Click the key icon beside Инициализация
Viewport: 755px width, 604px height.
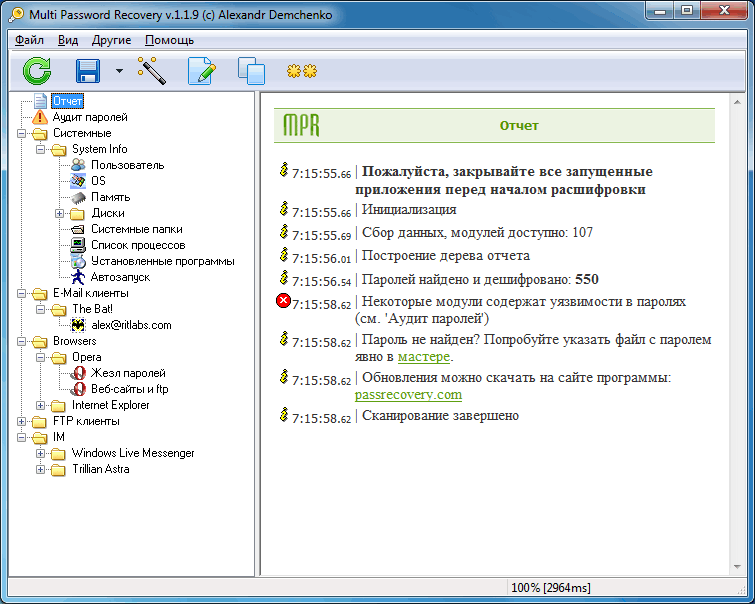[284, 209]
